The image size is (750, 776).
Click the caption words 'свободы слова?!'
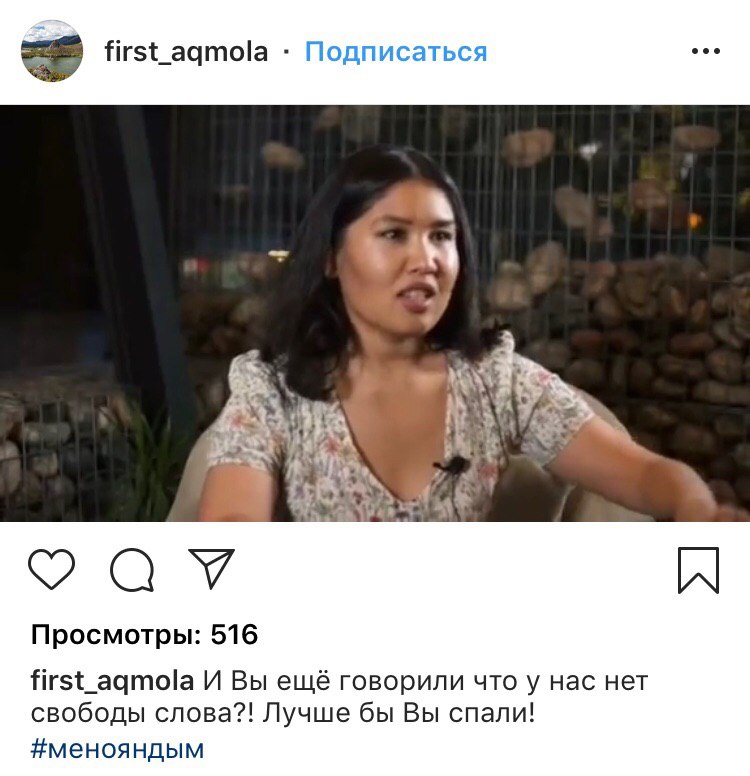(143, 713)
